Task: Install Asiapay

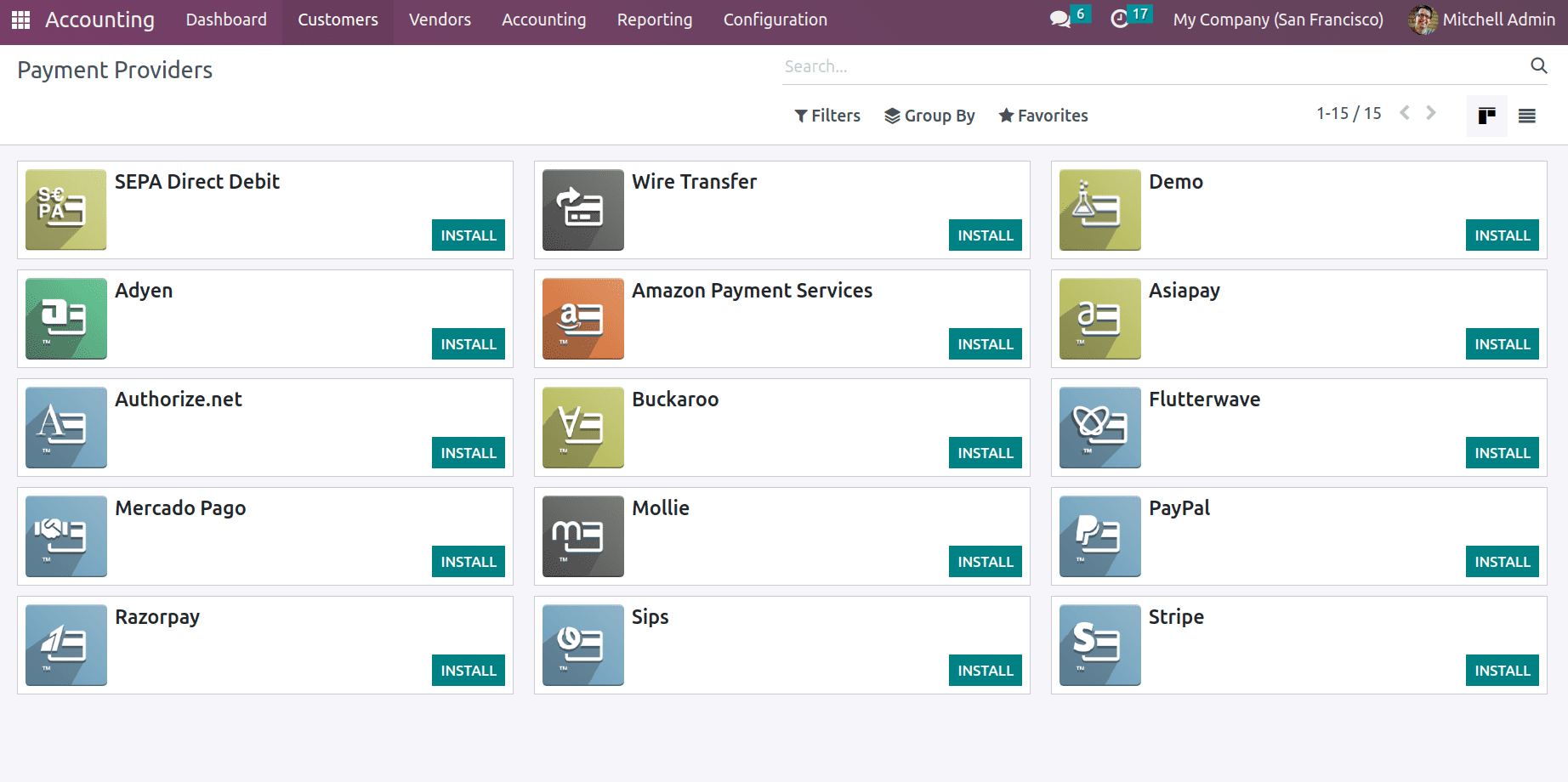Action: coord(1503,344)
